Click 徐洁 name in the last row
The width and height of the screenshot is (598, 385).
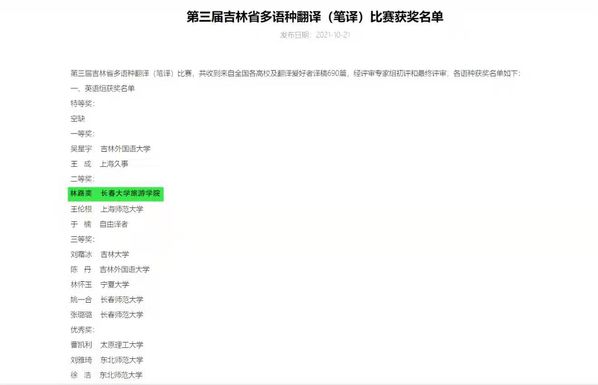(x=81, y=375)
